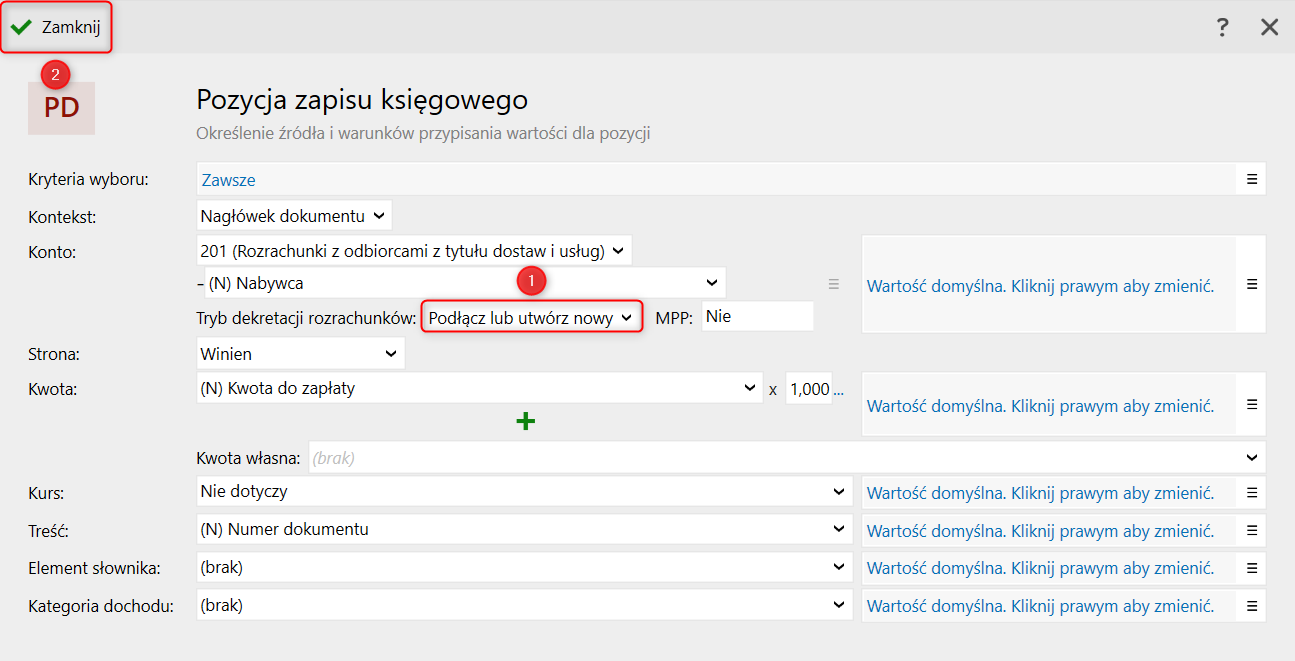
Task: Open the hamburger menu in the Treść row
Action: 1251,530
